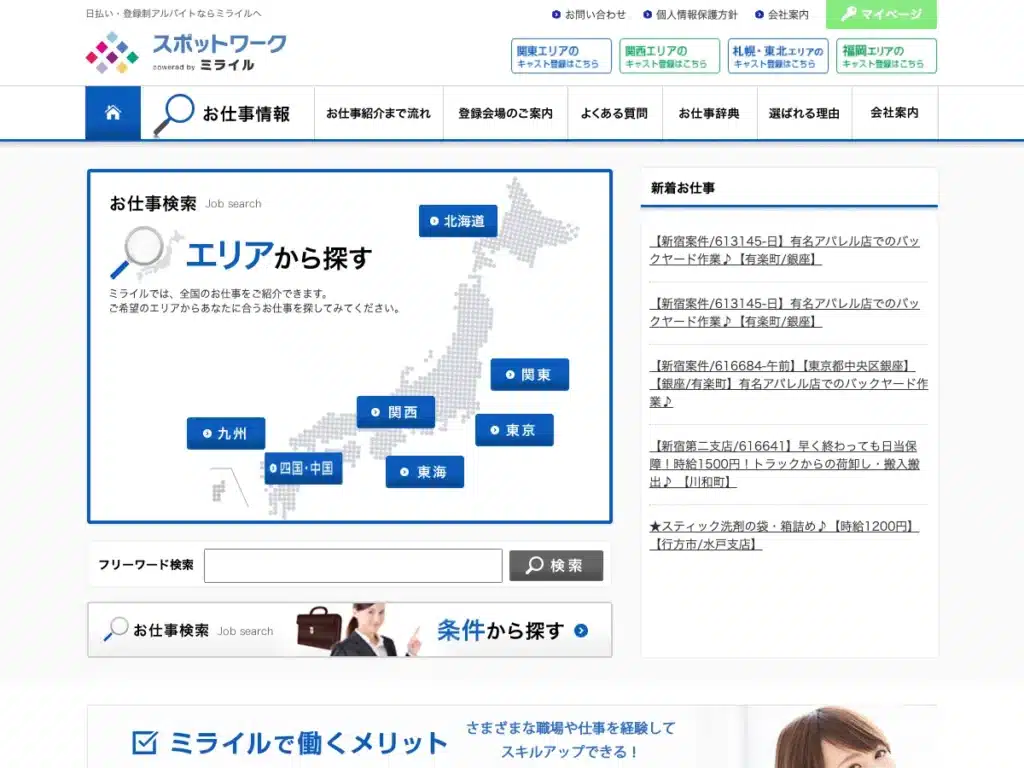
Task: Click the 検索 search button
Action: click(x=556, y=566)
